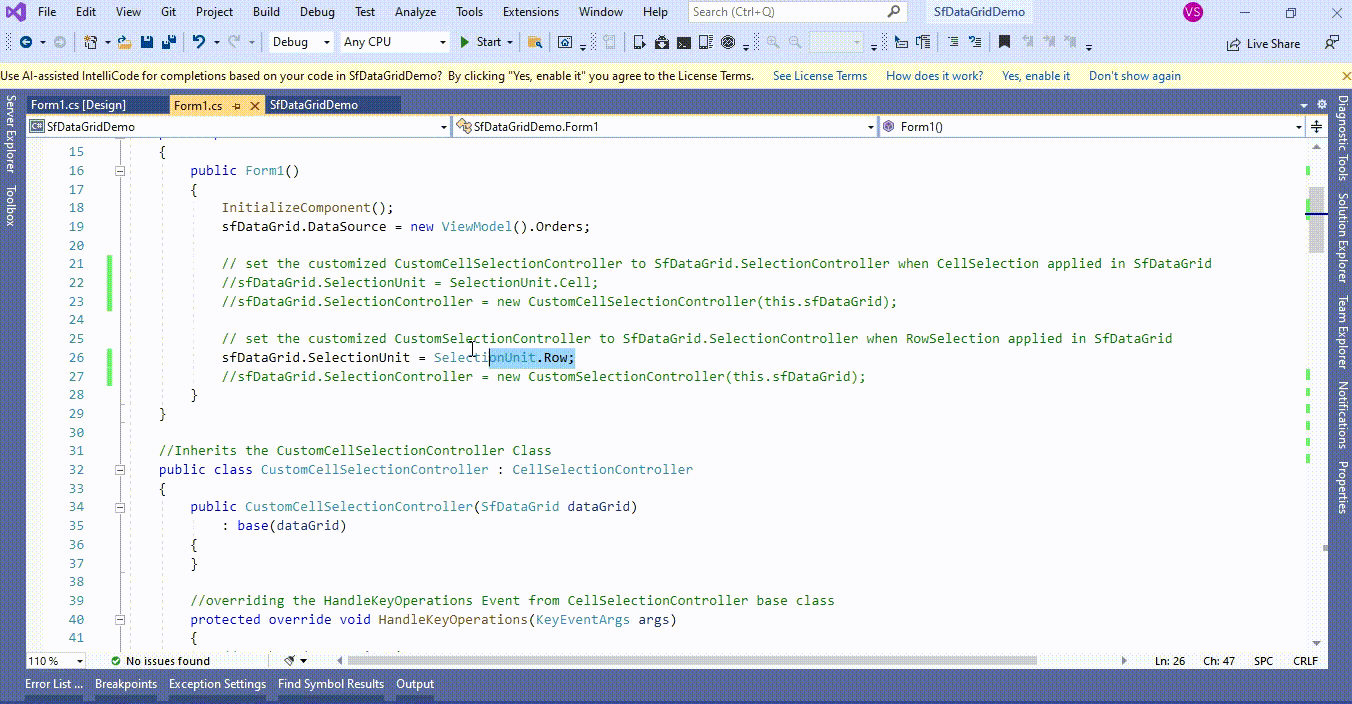Open the Diagnostic Tools side panel
The image size is (1352, 704).
tap(1343, 138)
